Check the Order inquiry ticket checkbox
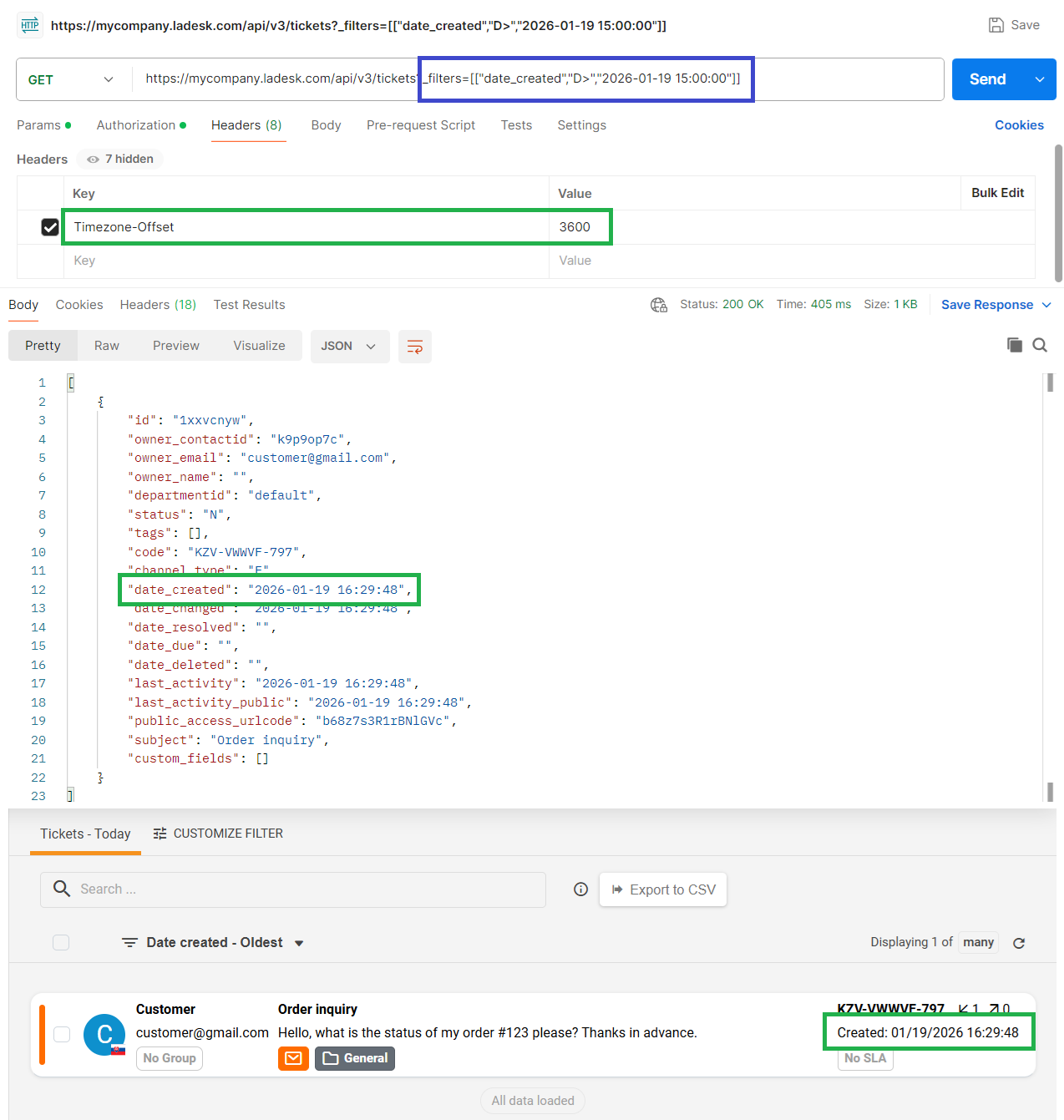 tap(62, 1034)
